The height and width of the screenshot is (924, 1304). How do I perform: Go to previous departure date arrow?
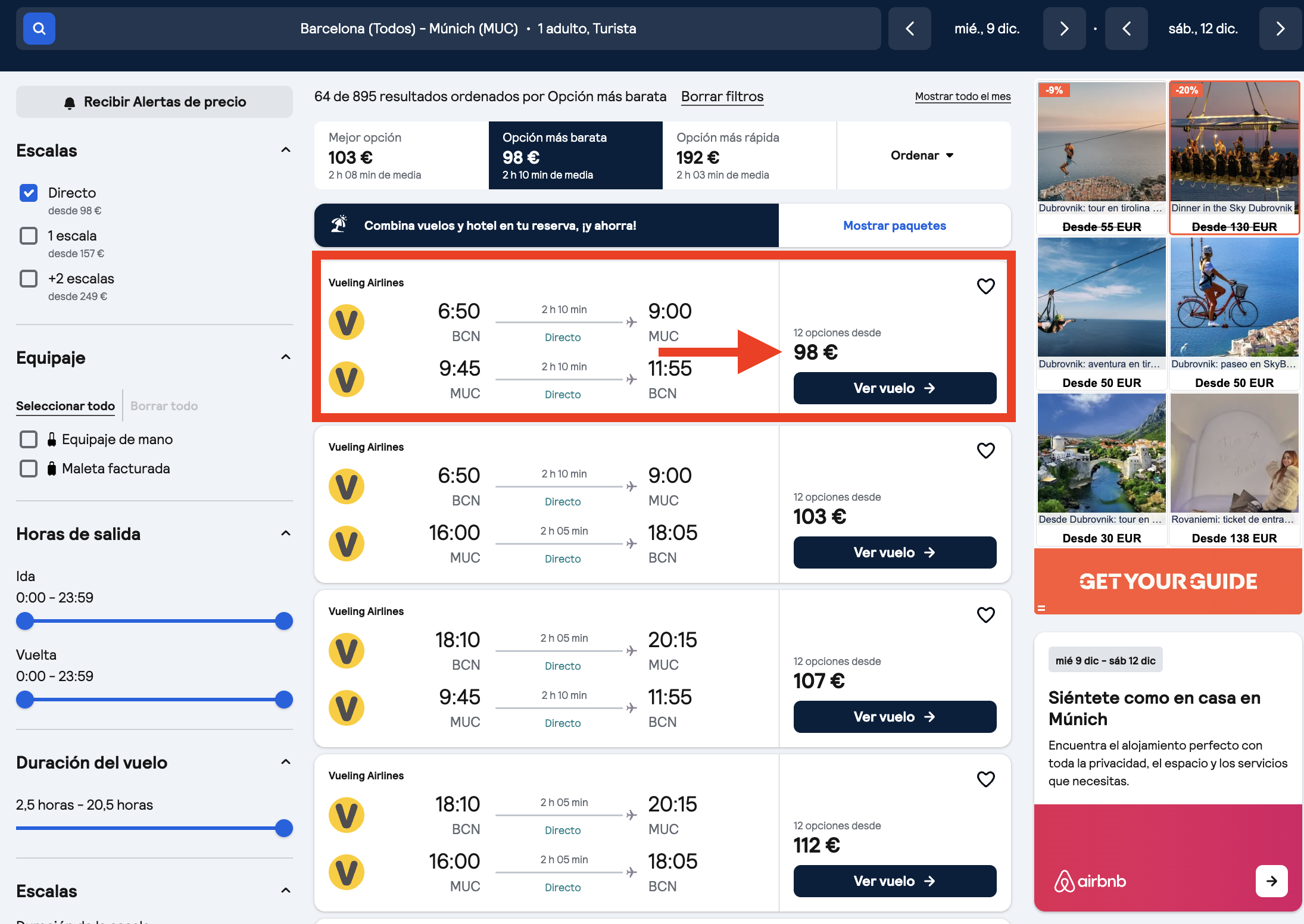[909, 29]
